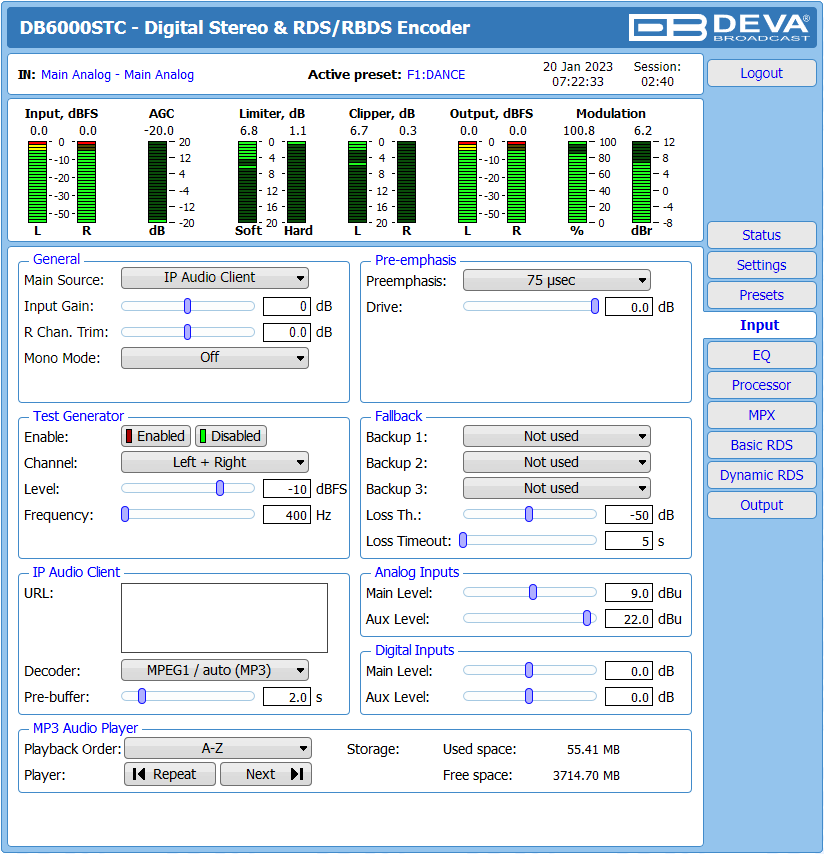This screenshot has width=824, height=854.
Task: Click the test generator Level slider handle
Action: click(x=220, y=489)
